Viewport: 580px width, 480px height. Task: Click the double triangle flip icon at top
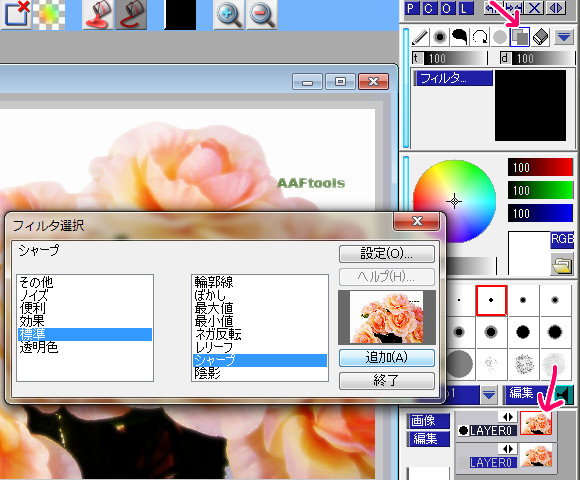[x=556, y=8]
